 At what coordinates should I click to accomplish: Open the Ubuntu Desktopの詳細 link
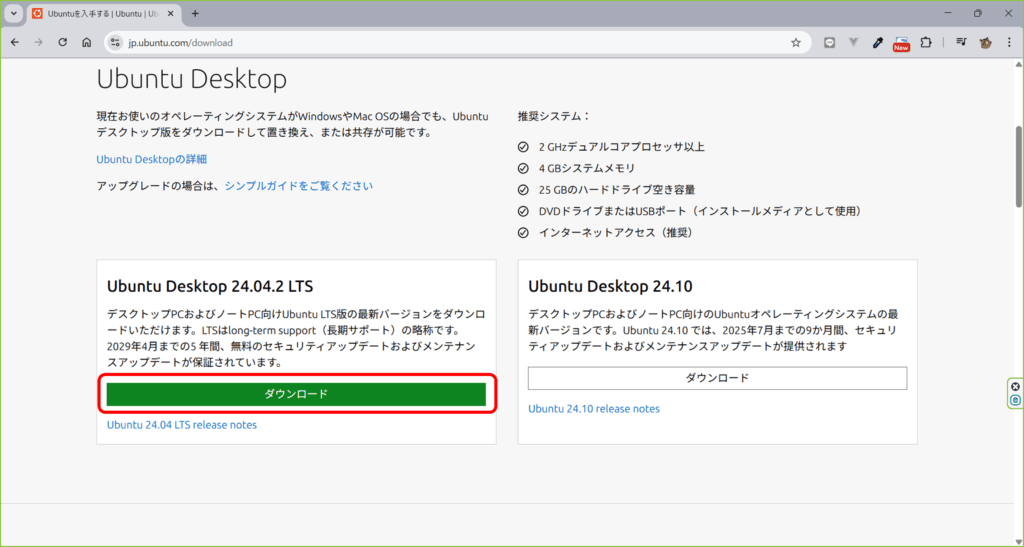(152, 159)
